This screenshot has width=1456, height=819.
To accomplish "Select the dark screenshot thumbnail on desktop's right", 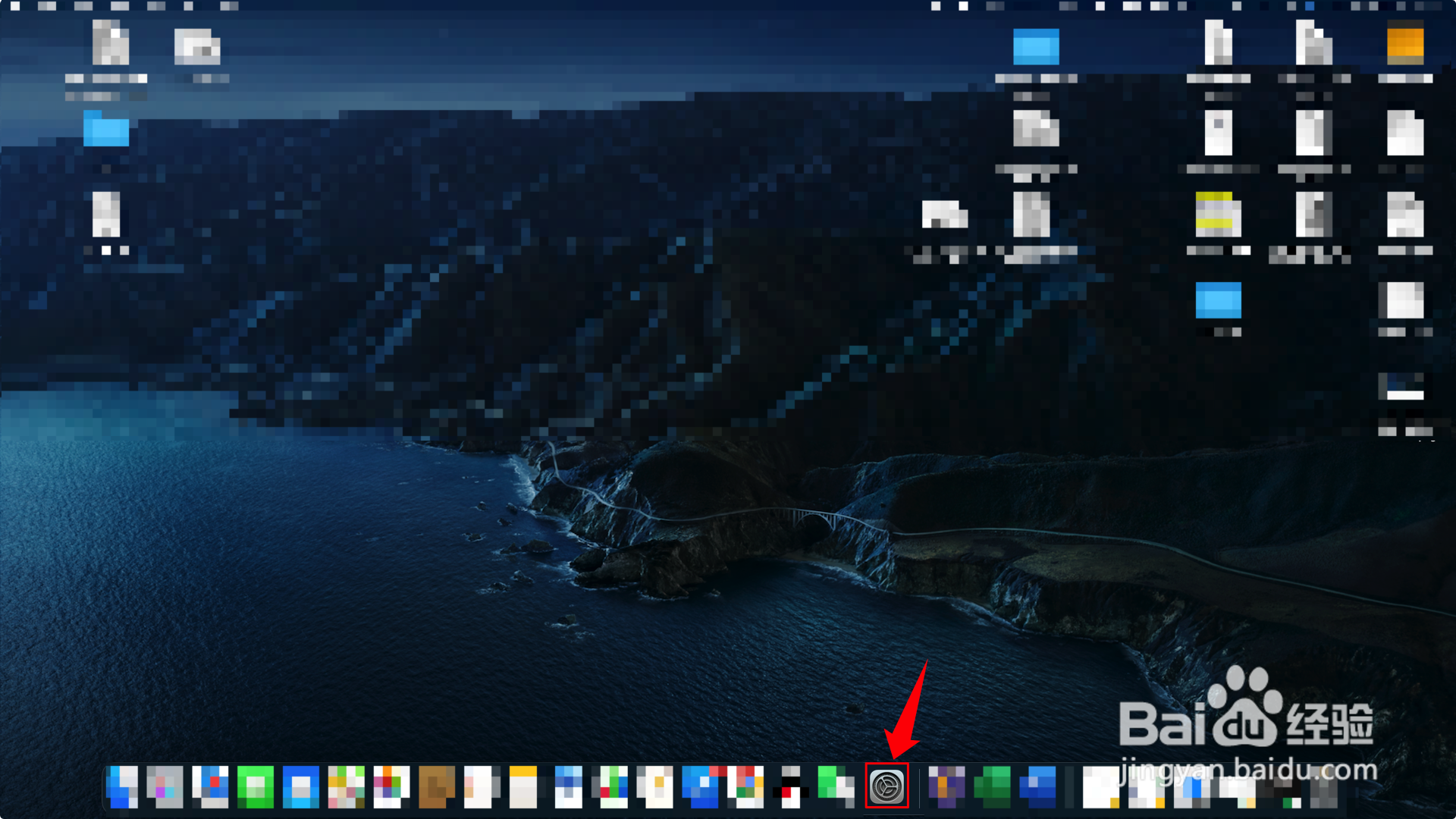I will [x=1400, y=385].
